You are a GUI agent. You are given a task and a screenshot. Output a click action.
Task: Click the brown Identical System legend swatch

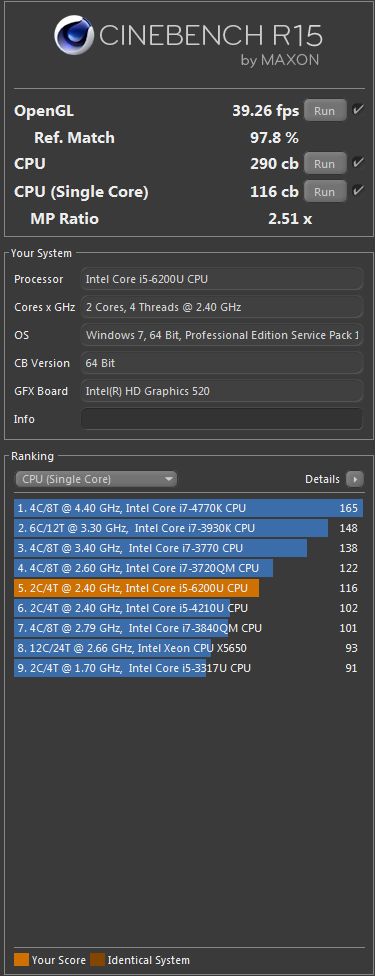(x=97, y=960)
